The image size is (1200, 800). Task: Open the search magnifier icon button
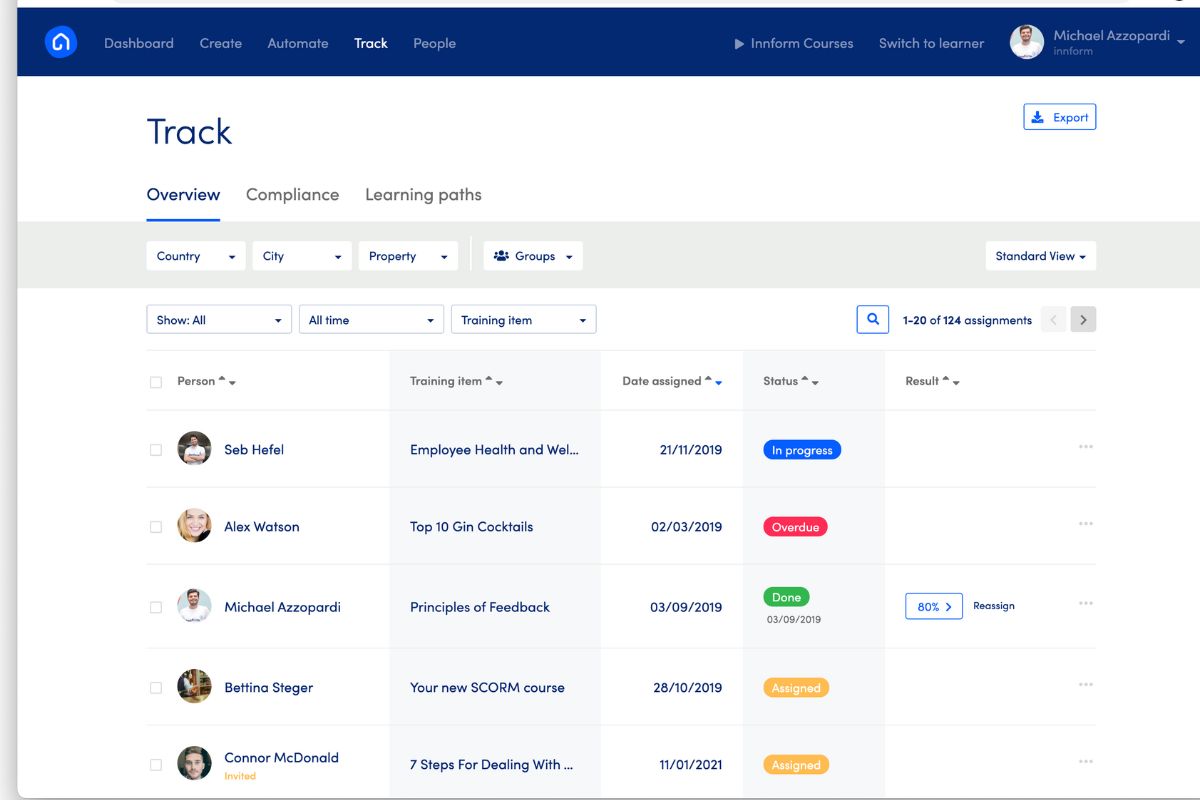tap(873, 320)
